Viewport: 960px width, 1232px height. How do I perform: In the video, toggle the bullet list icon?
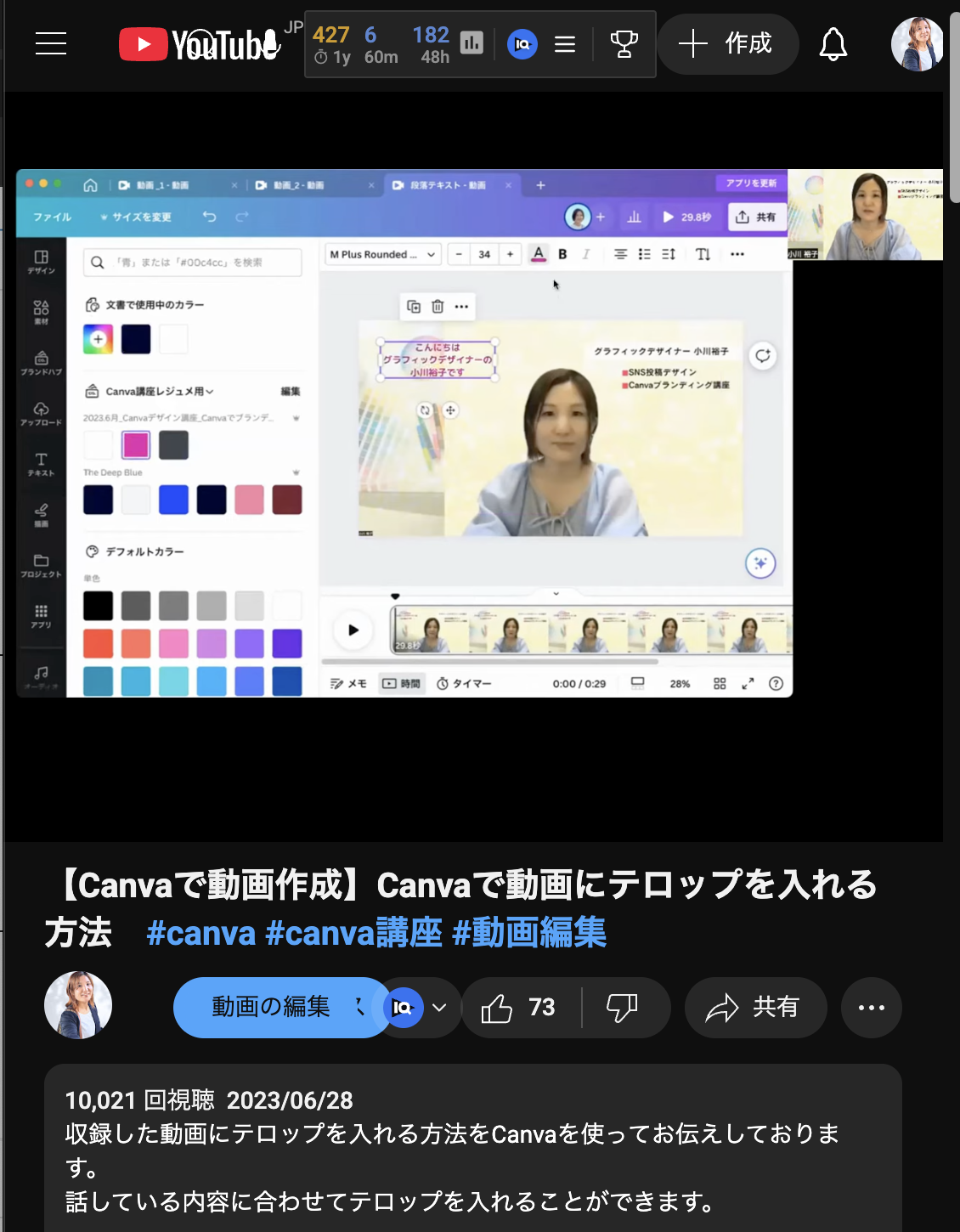[x=644, y=254]
